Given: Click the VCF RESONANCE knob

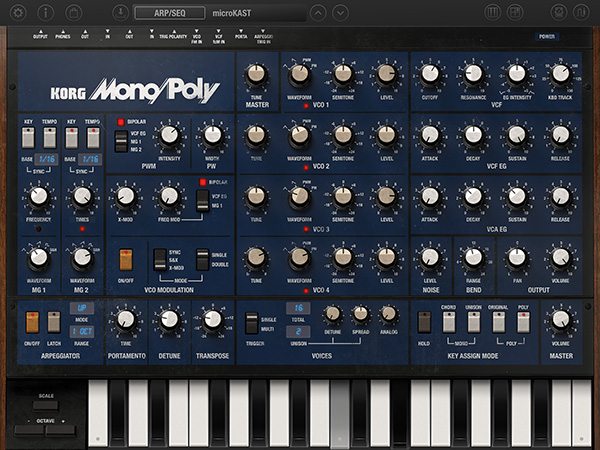Looking at the screenshot, I should 474,74.
